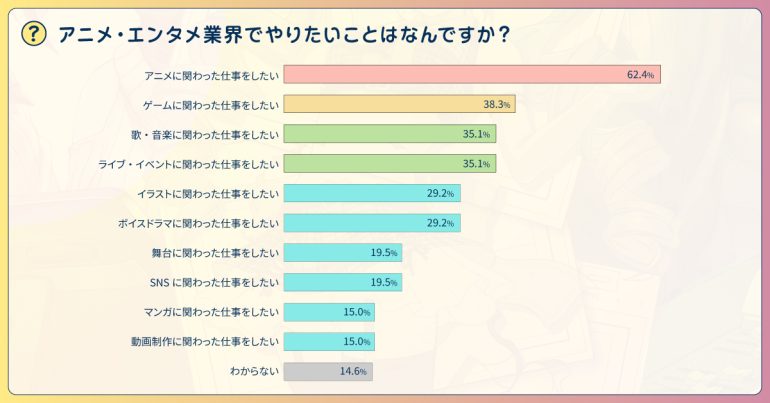Click the yellow question mark icon

(x=34, y=35)
